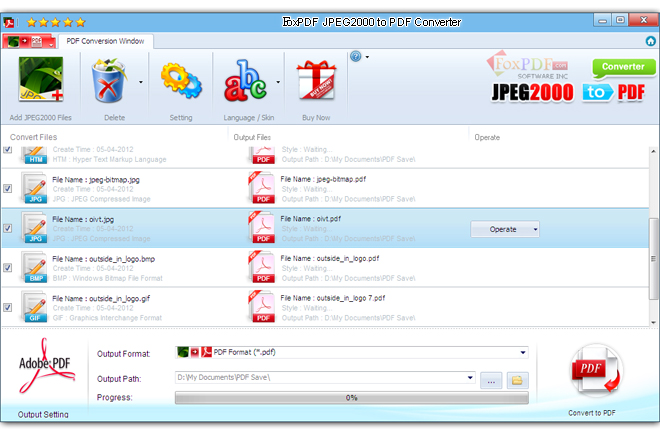Screen dimensions: 660x430
Task: Click the GIF file icon for outside_in_logo.gif
Action: [x=35, y=307]
